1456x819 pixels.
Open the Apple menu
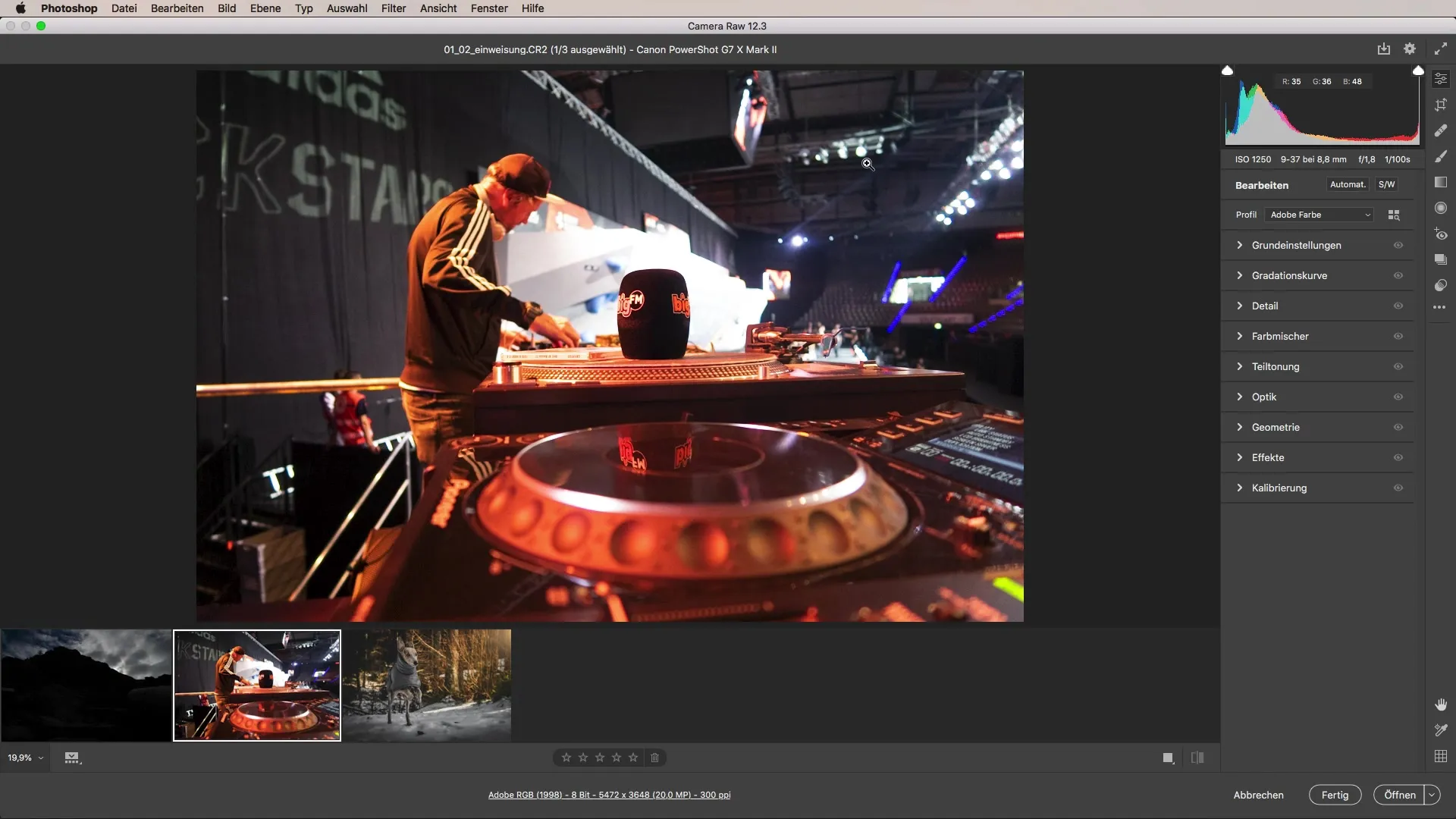pyautogui.click(x=20, y=8)
